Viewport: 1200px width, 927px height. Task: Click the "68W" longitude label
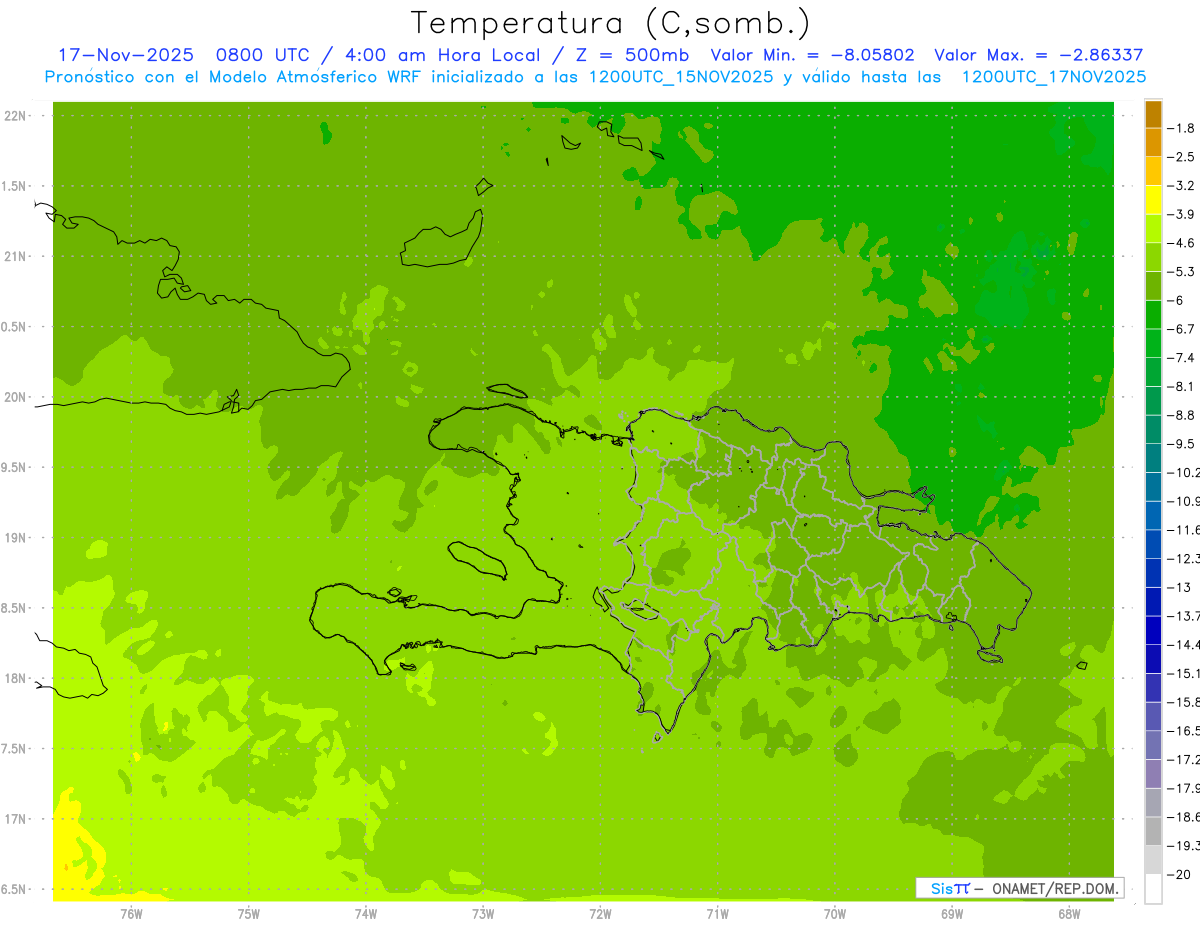pyautogui.click(x=1069, y=914)
